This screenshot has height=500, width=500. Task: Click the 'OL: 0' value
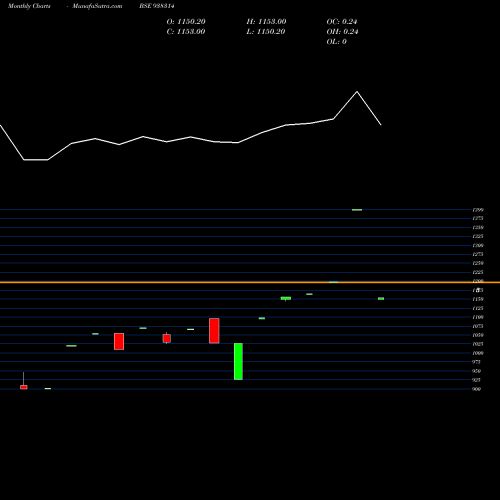pyautogui.click(x=337, y=42)
